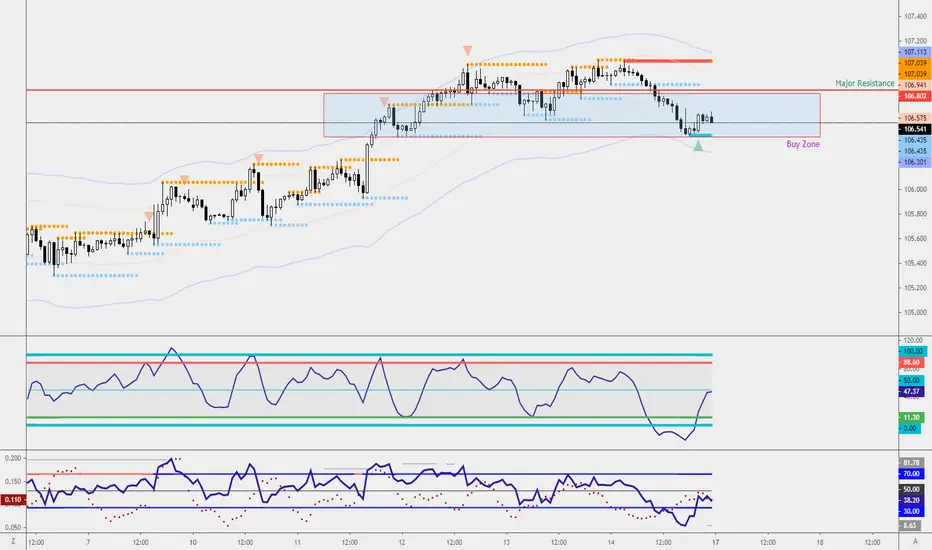Click the 106.301 price label

(x=915, y=162)
